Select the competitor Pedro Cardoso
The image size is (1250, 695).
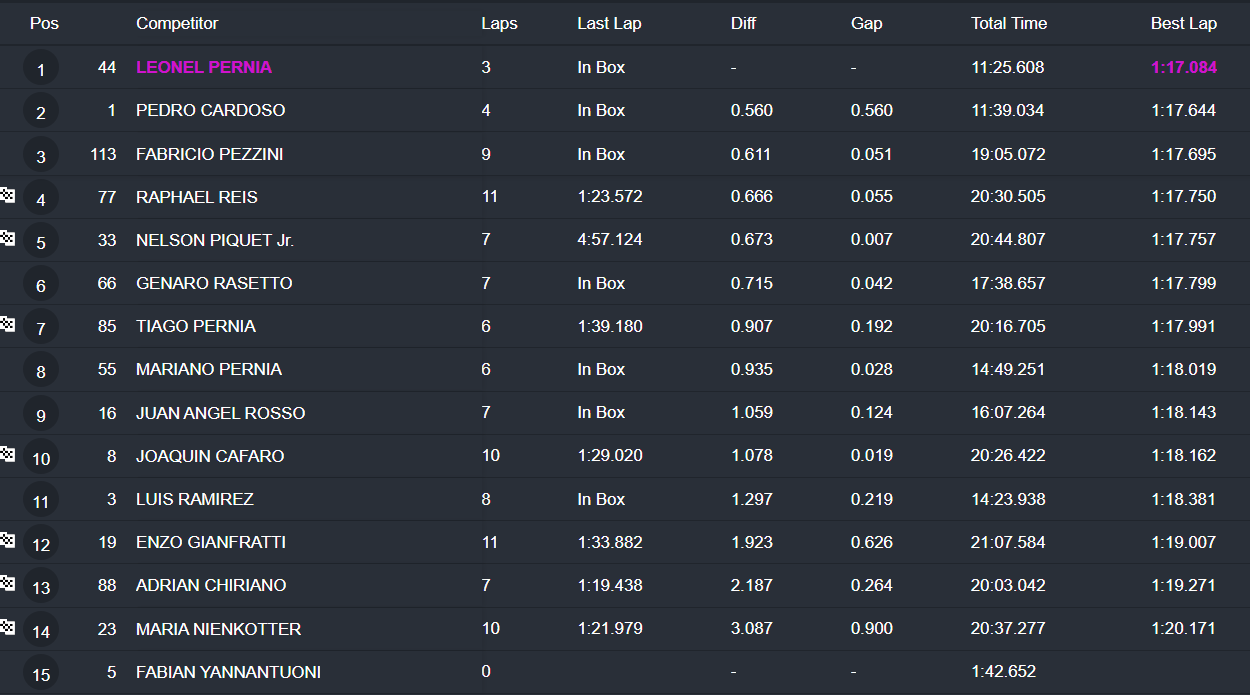pyautogui.click(x=210, y=110)
